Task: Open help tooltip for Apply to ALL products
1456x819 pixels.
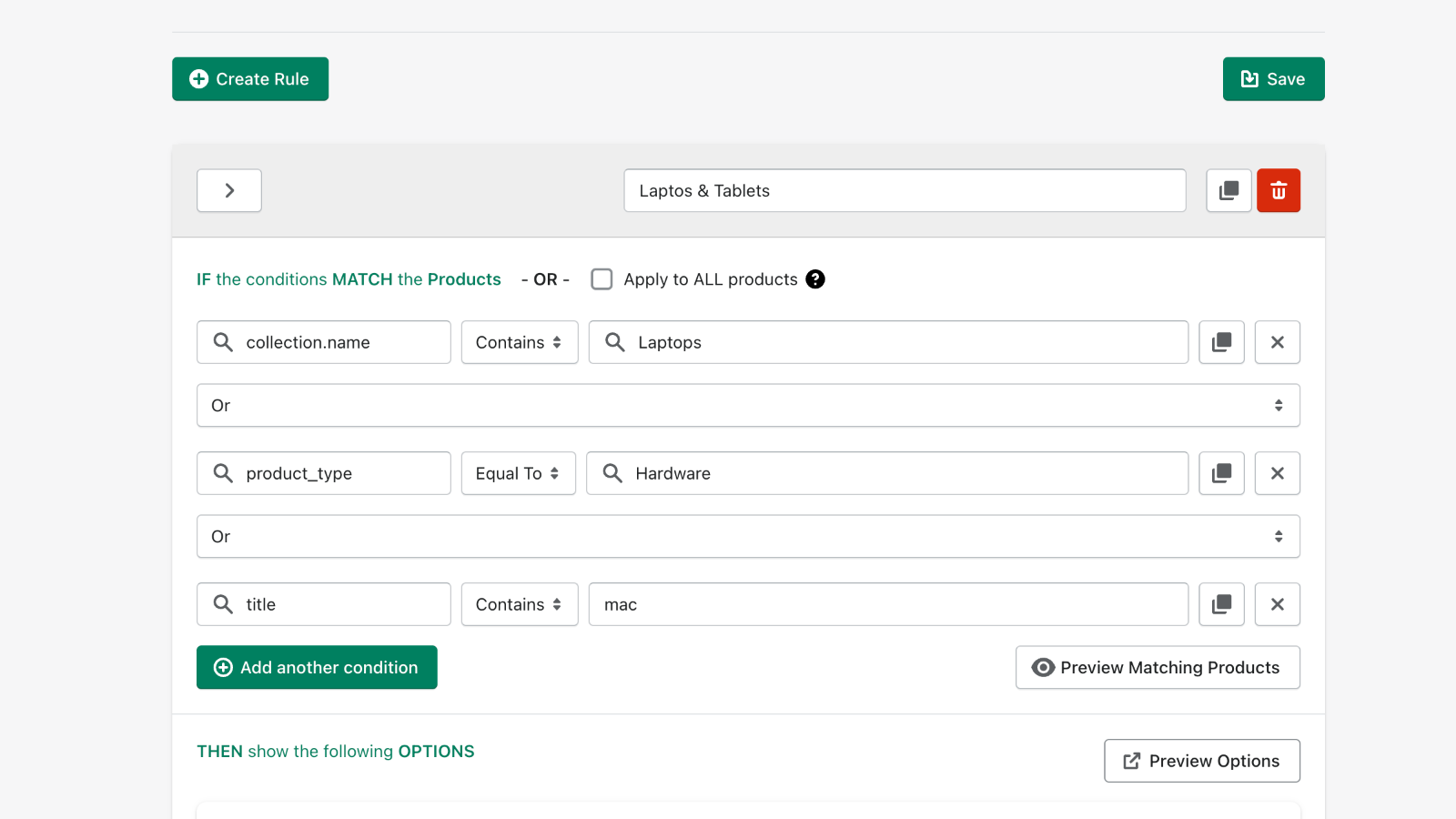Action: [815, 279]
